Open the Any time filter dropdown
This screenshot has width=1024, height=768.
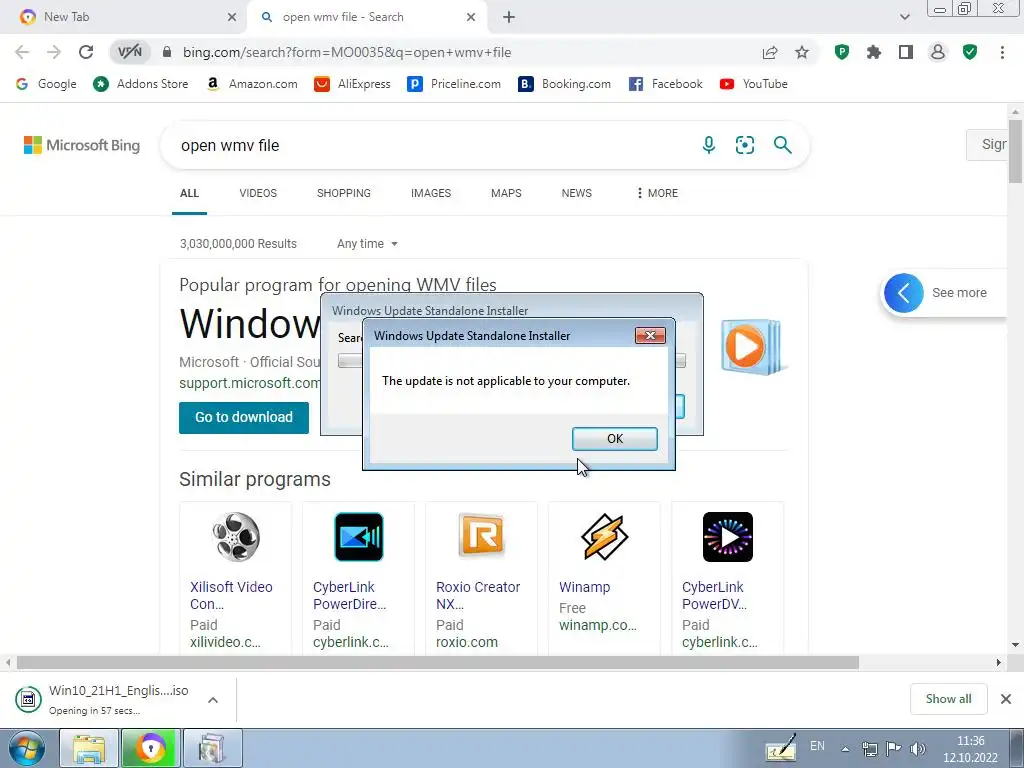367,244
